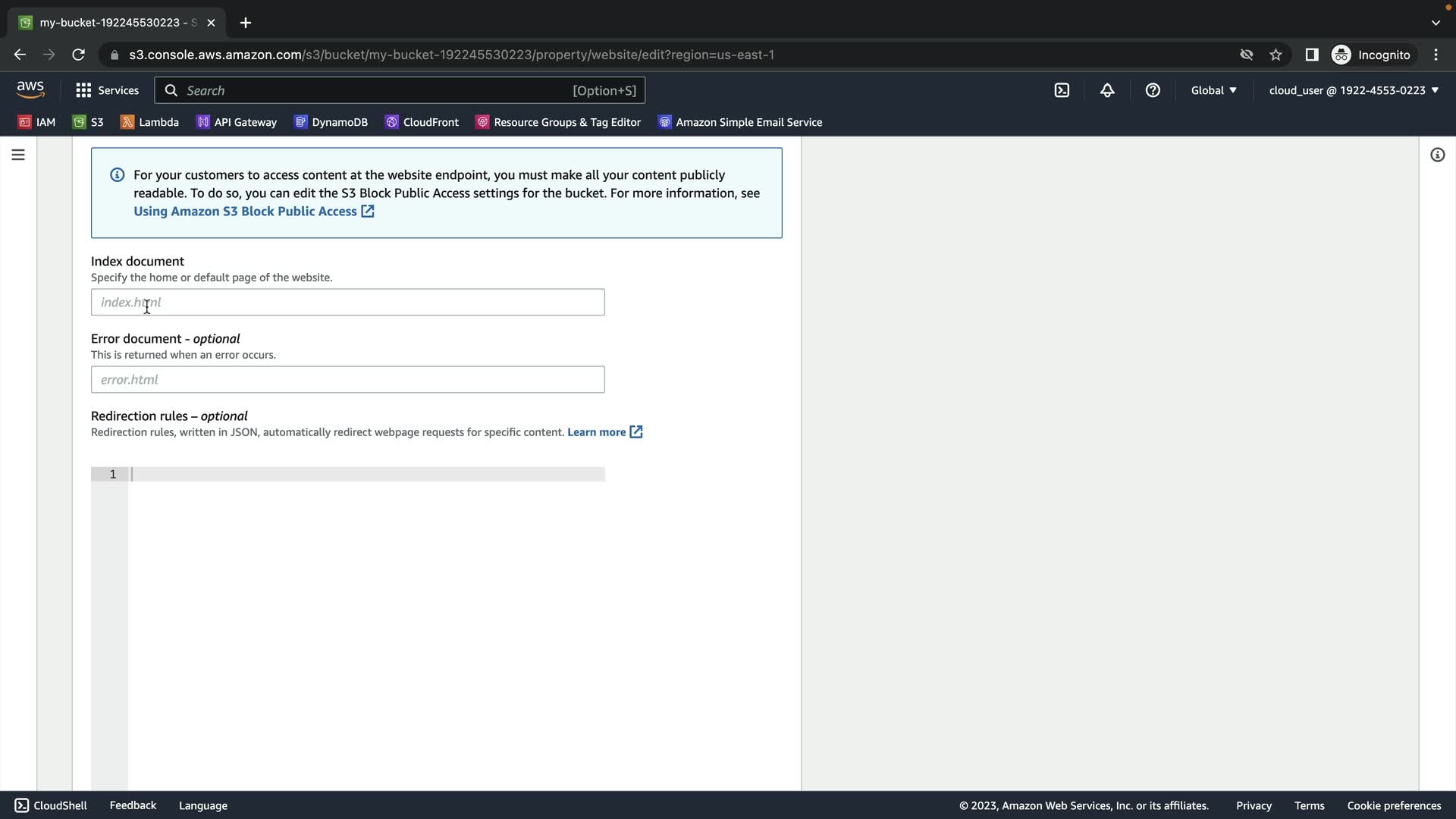
Task: Open the help question mark menu
Action: pyautogui.click(x=1153, y=90)
